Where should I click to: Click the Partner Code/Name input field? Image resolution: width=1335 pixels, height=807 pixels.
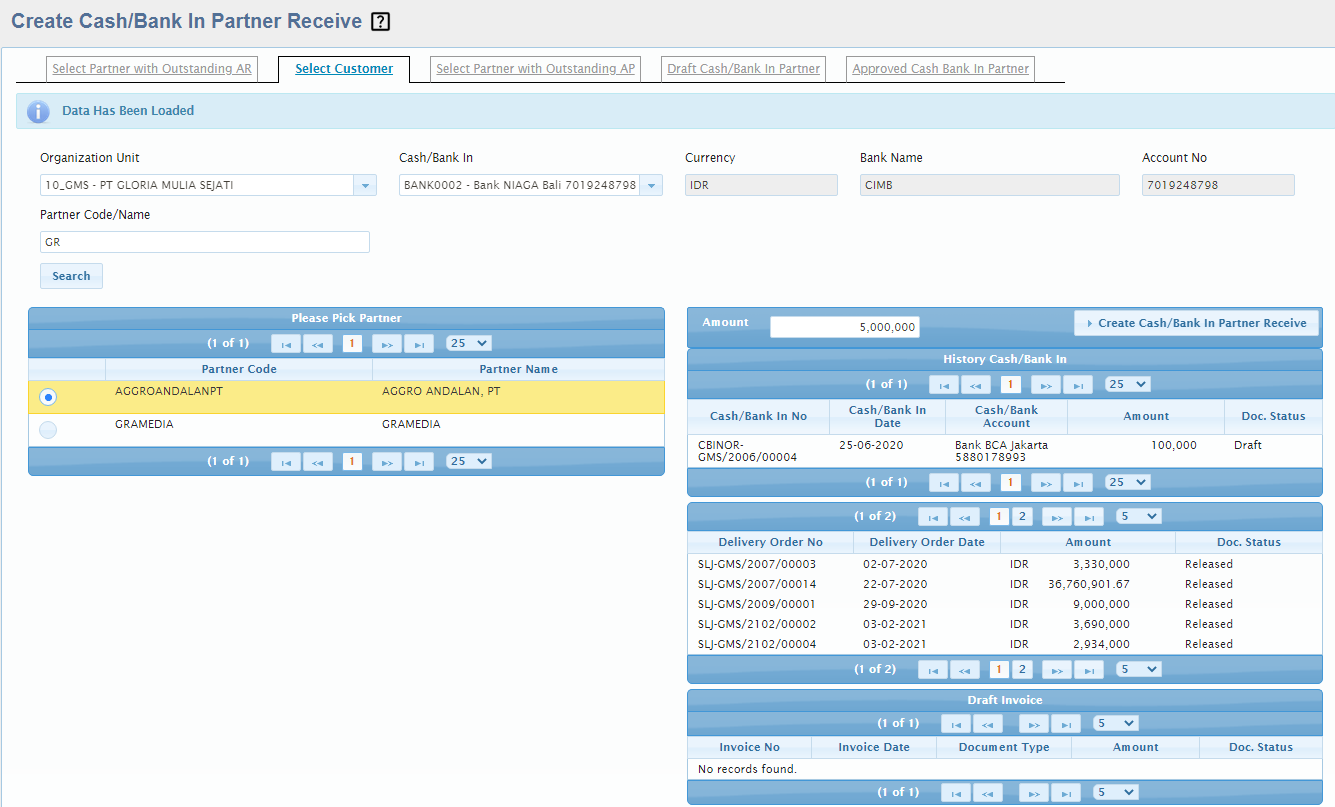[x=205, y=242]
